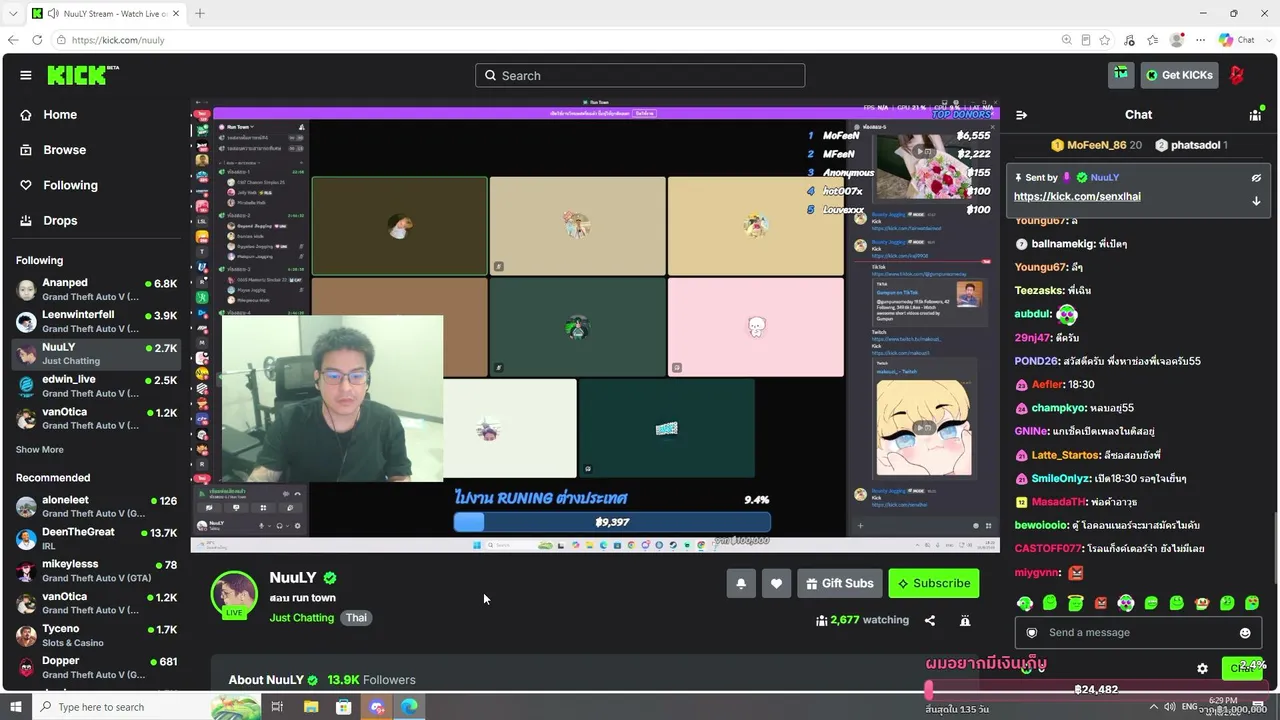Click username CASTOFF077 in chat
This screenshot has width=1280, height=720.
(x=1048, y=549)
